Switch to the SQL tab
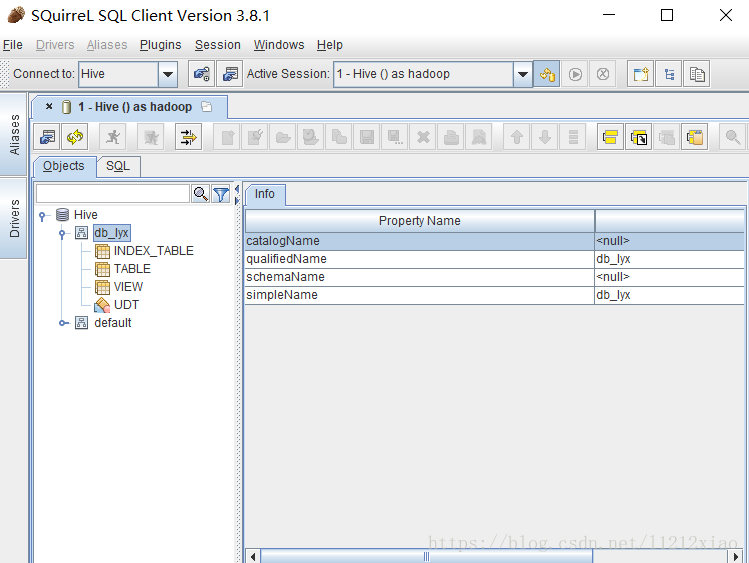This screenshot has height=563, width=749. click(x=118, y=166)
